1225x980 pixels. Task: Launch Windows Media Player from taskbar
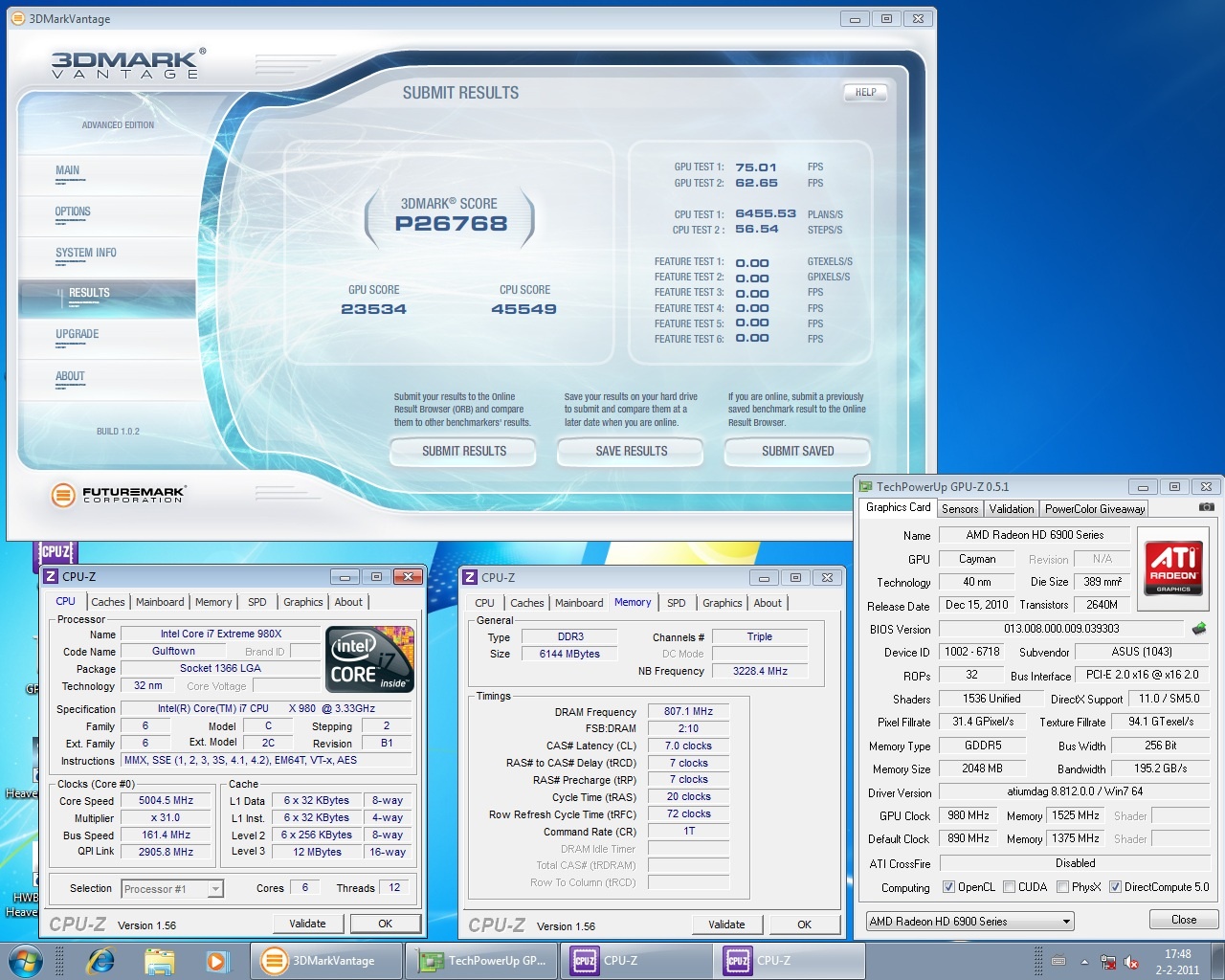pos(218,961)
